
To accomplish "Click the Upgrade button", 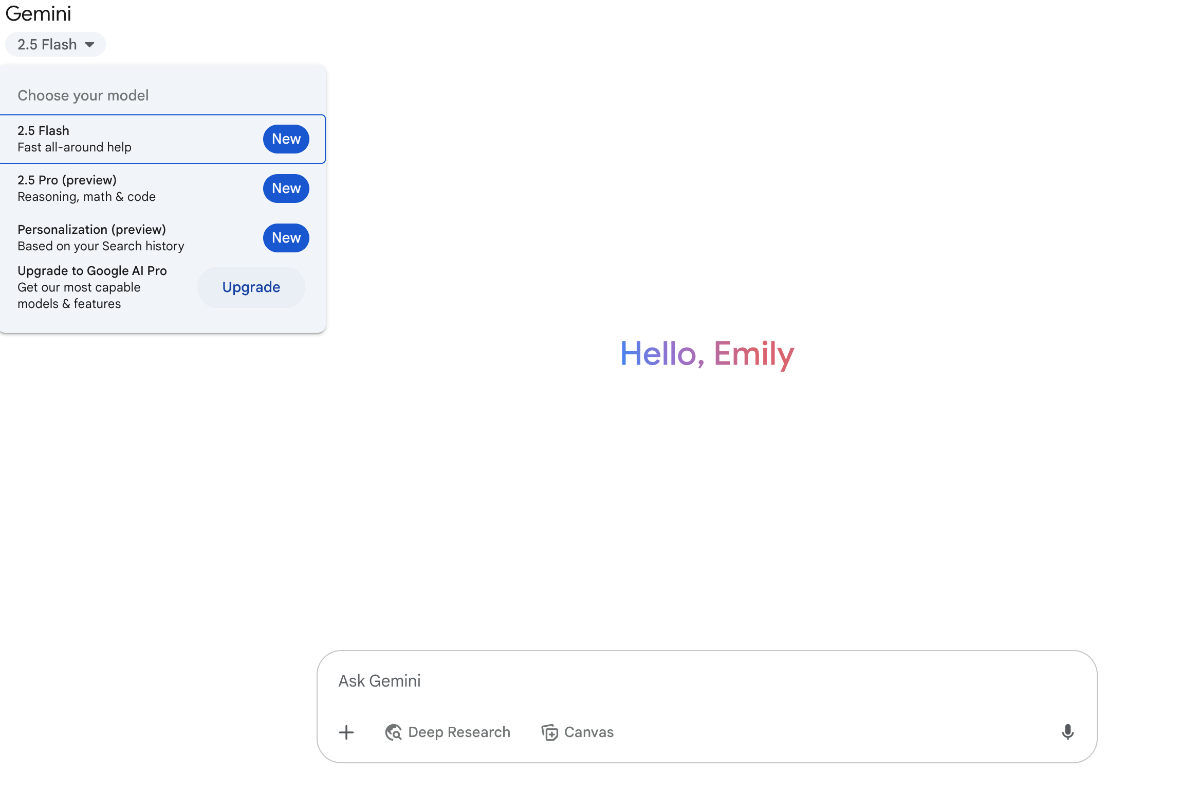I will pos(251,287).
